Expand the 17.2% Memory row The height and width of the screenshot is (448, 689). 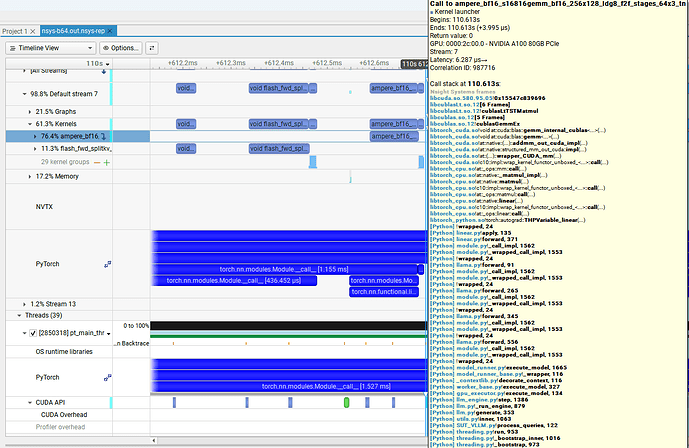click(30, 177)
